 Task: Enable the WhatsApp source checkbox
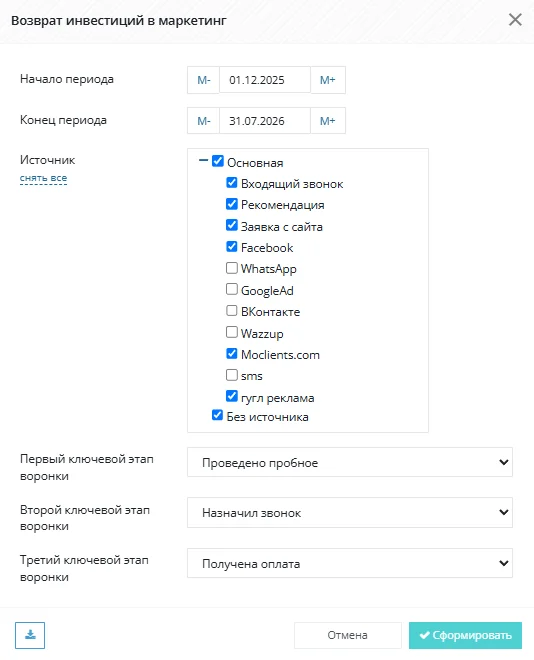tap(232, 268)
